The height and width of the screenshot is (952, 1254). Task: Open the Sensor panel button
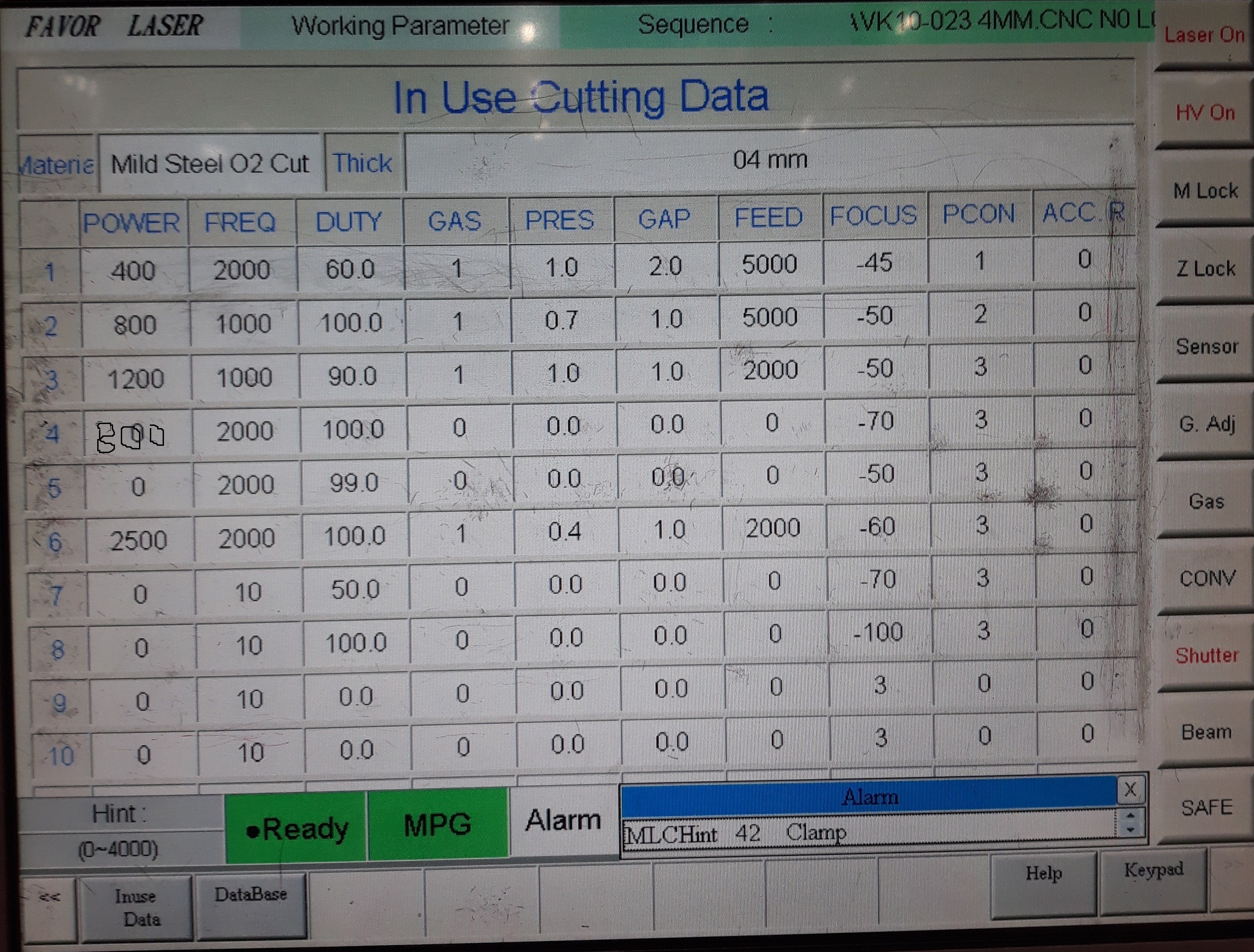click(1206, 346)
